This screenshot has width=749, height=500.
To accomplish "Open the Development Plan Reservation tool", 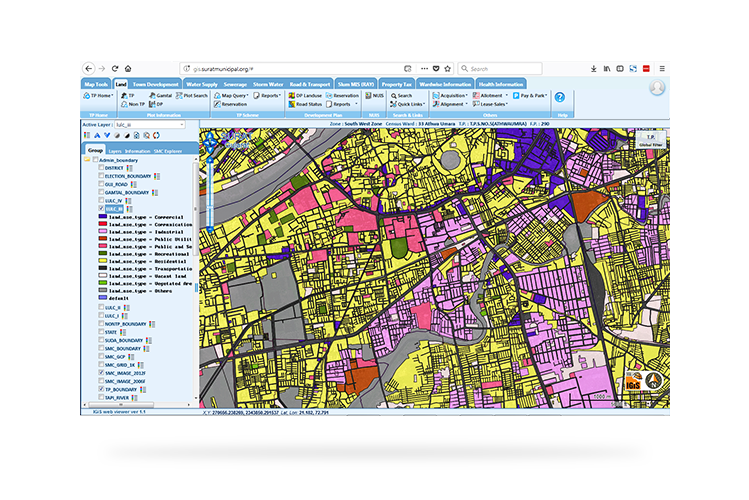I will point(342,96).
